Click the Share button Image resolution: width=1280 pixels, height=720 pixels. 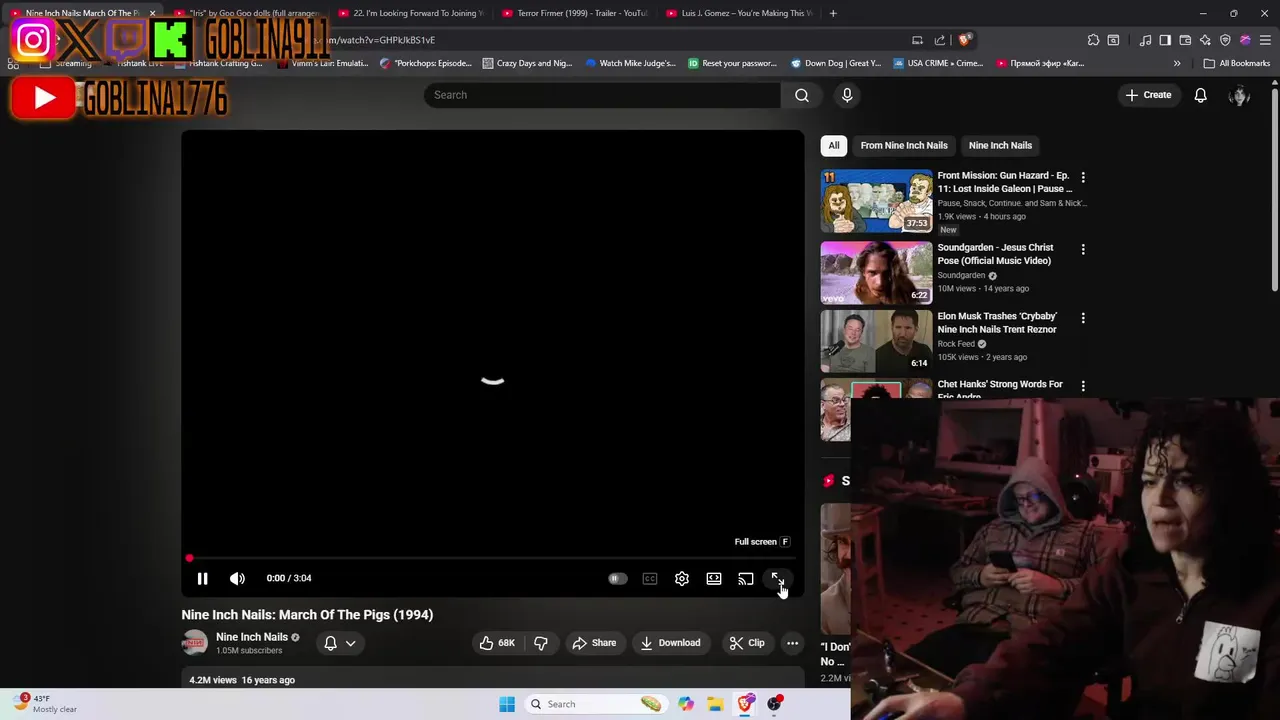pyautogui.click(x=594, y=643)
